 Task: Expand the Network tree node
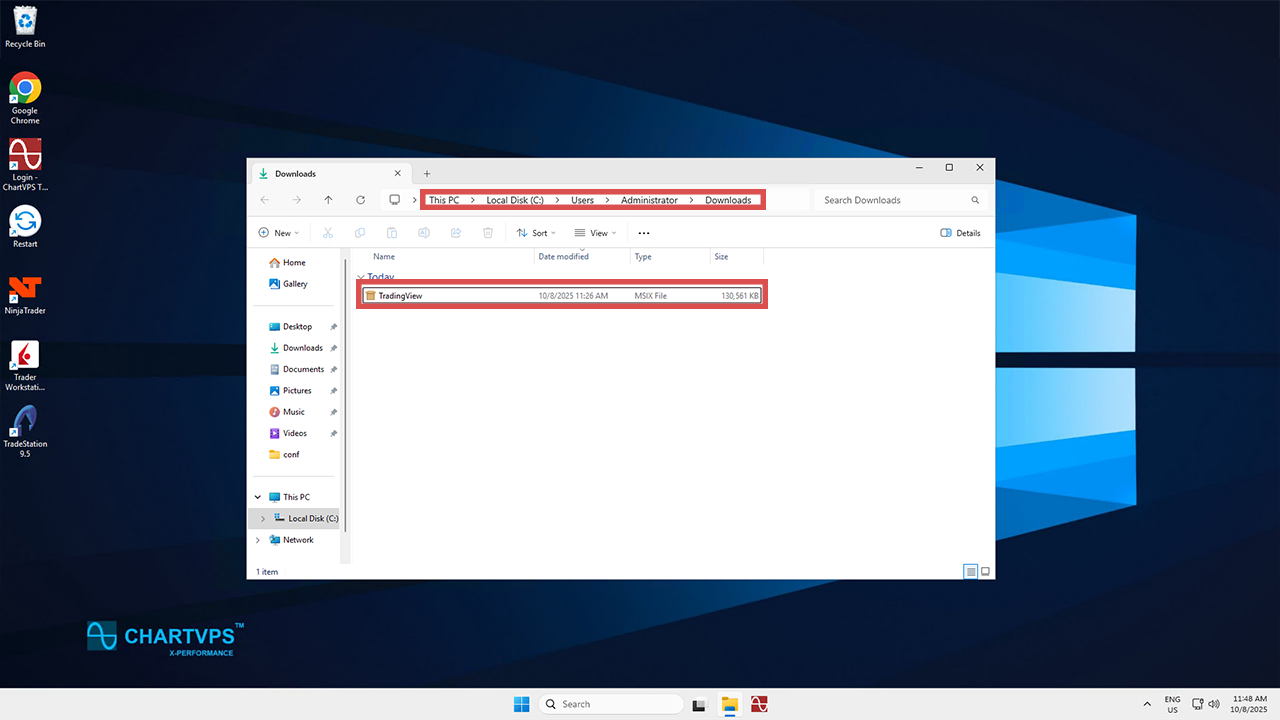click(x=258, y=540)
